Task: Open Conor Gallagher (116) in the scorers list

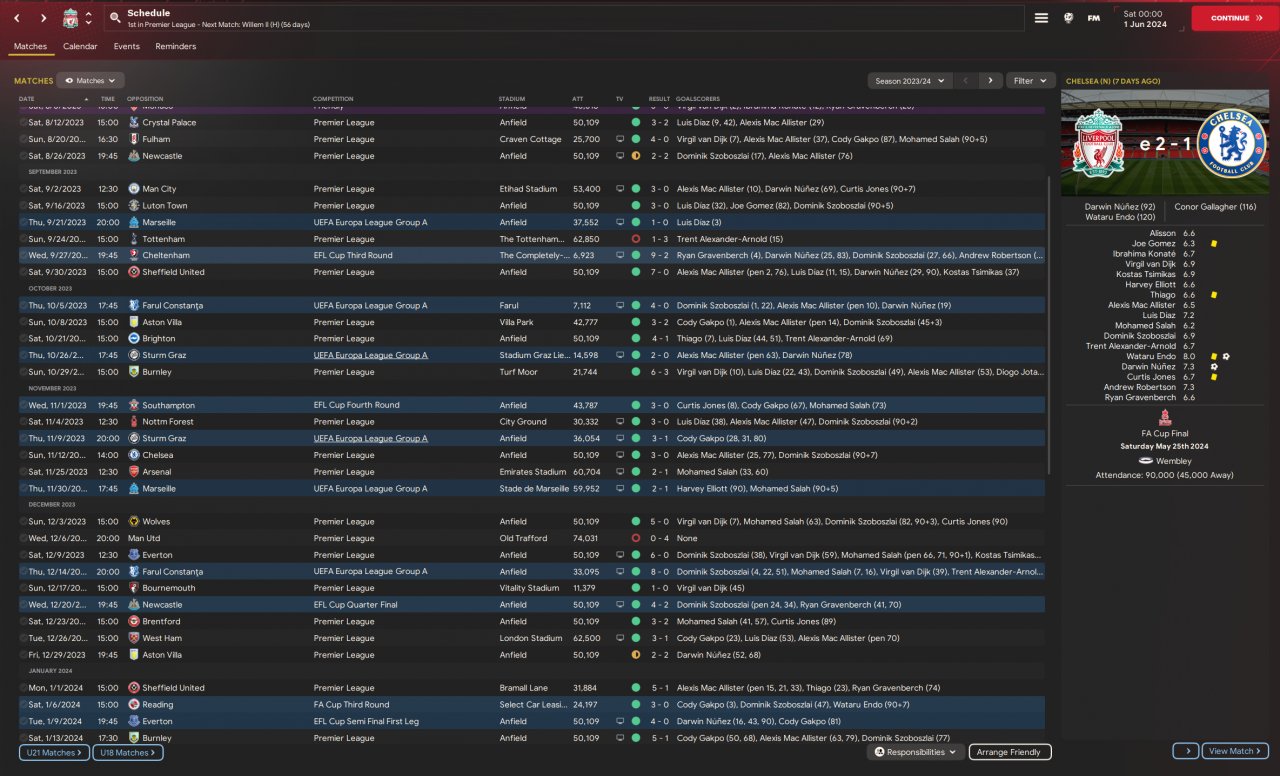Action: pos(1215,207)
